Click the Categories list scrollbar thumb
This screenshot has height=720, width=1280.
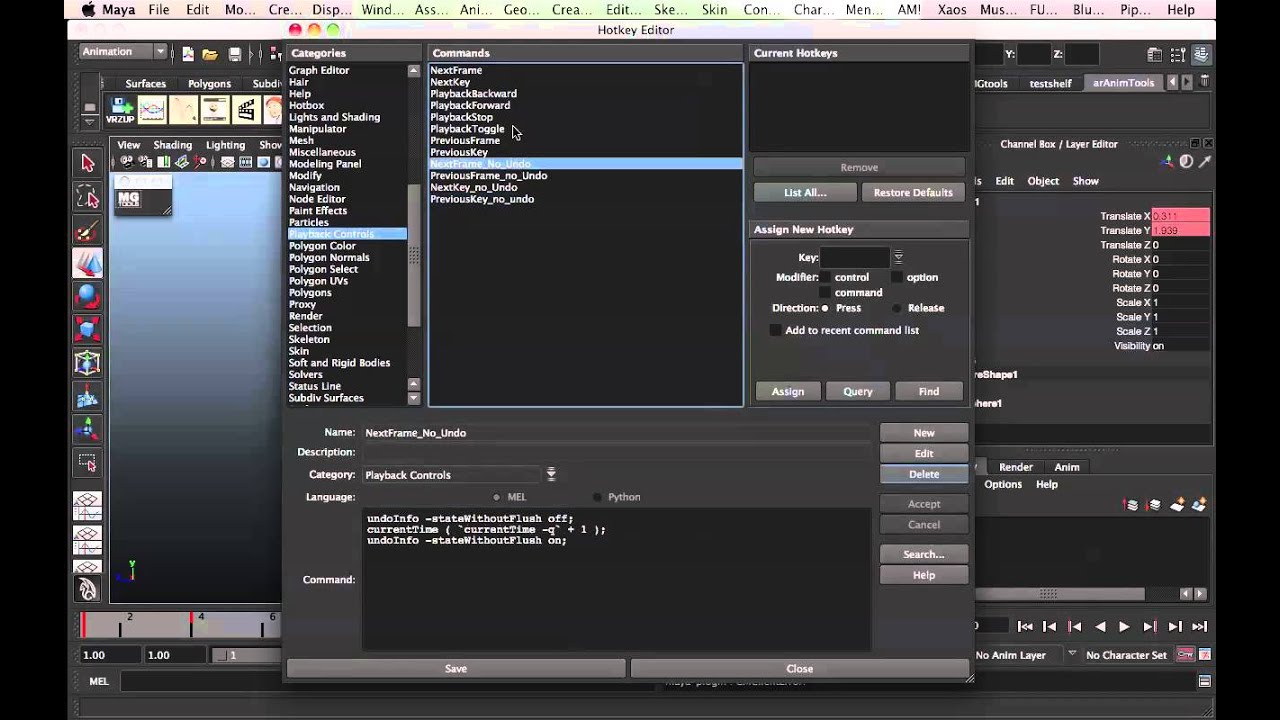[x=414, y=255]
